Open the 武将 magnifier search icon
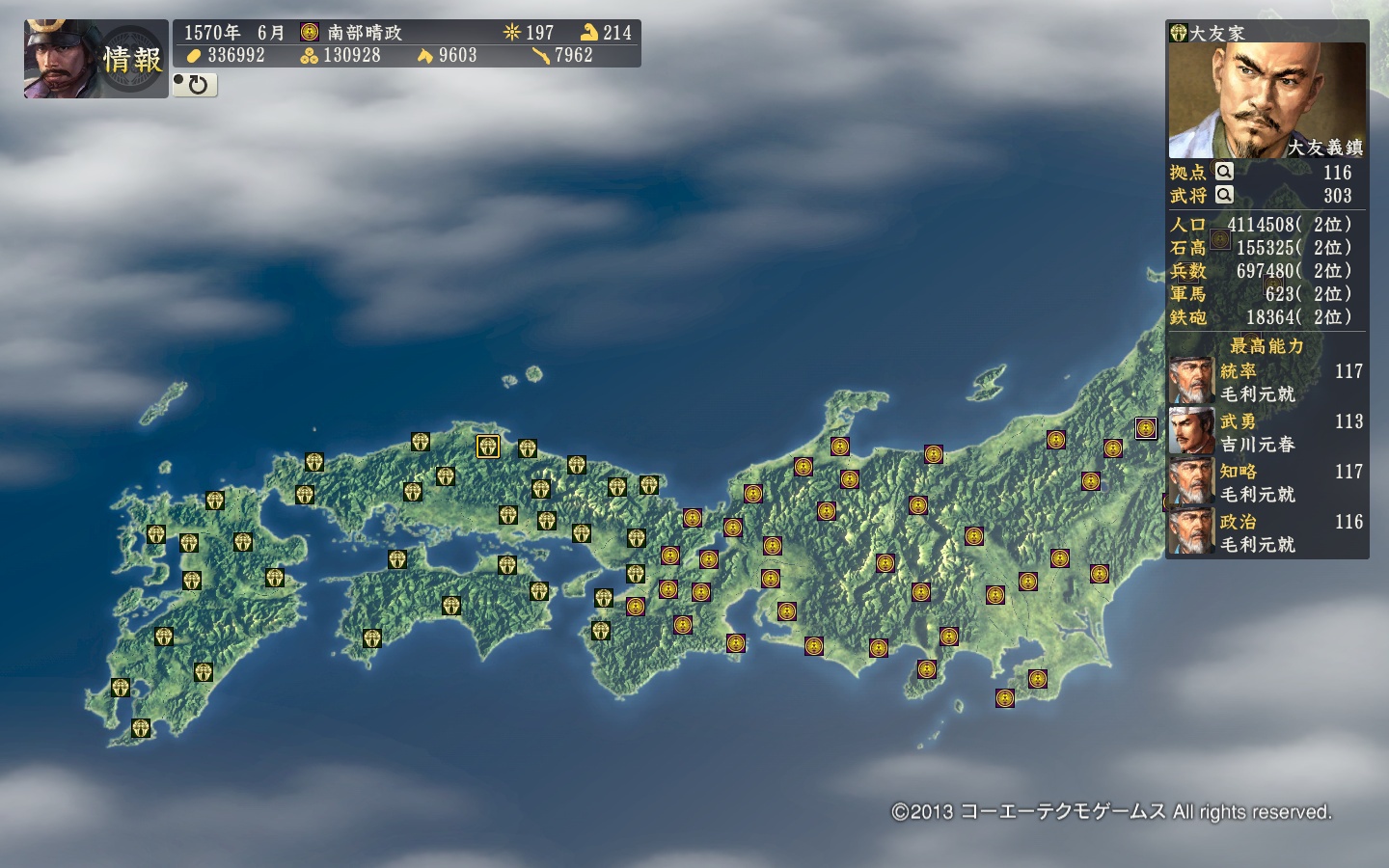The height and width of the screenshot is (868, 1389). coord(1224,195)
